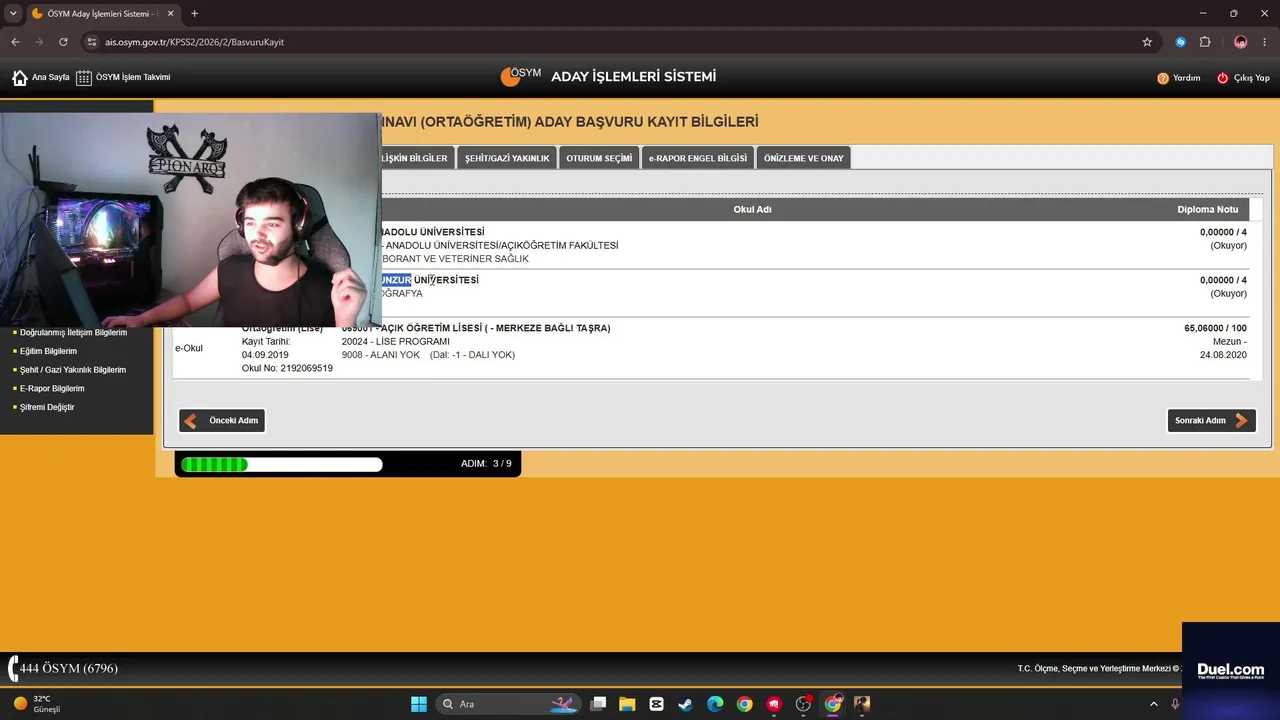
Task: Open the Chrome three-dot menu
Action: (1266, 42)
